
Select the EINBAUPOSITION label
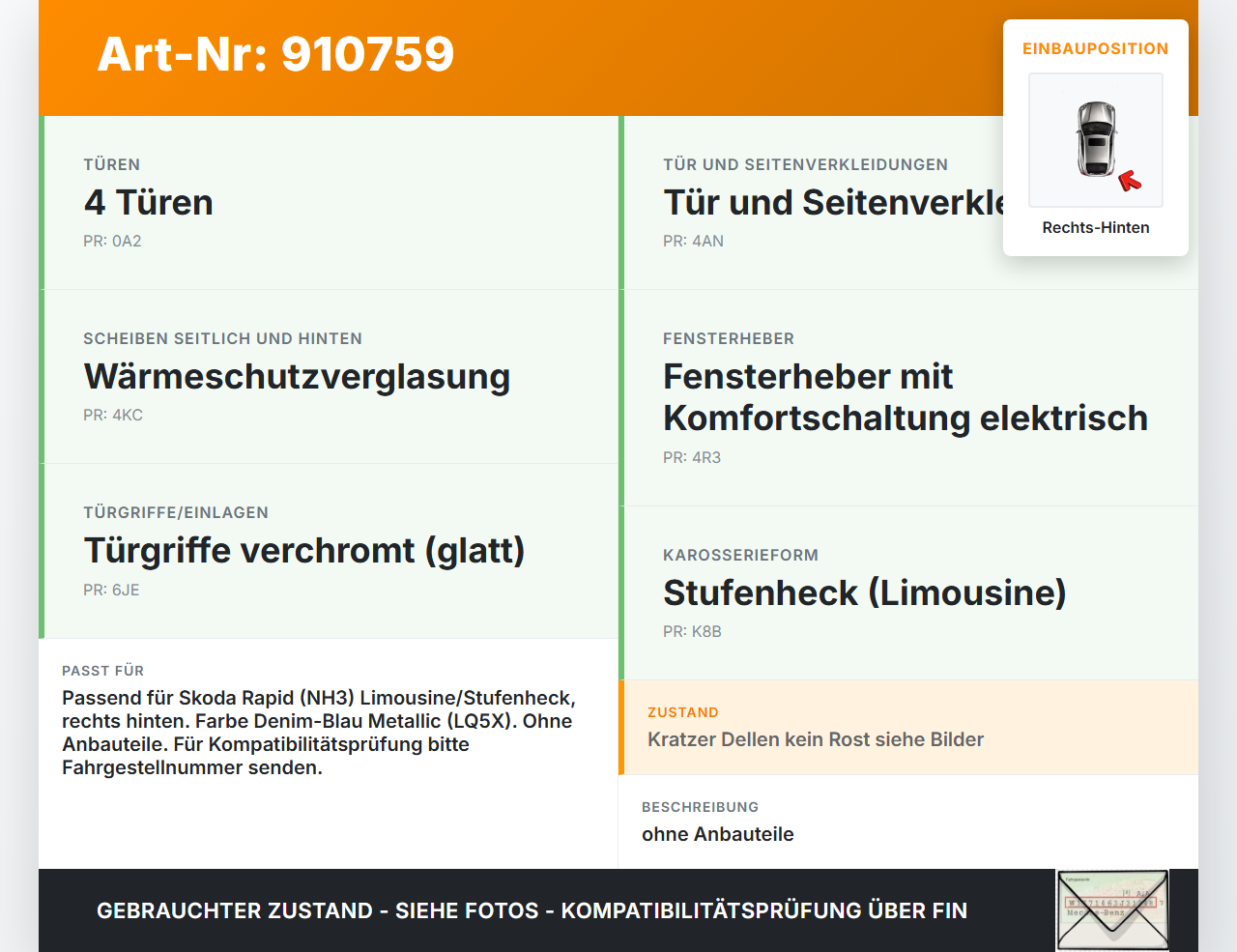1096,48
